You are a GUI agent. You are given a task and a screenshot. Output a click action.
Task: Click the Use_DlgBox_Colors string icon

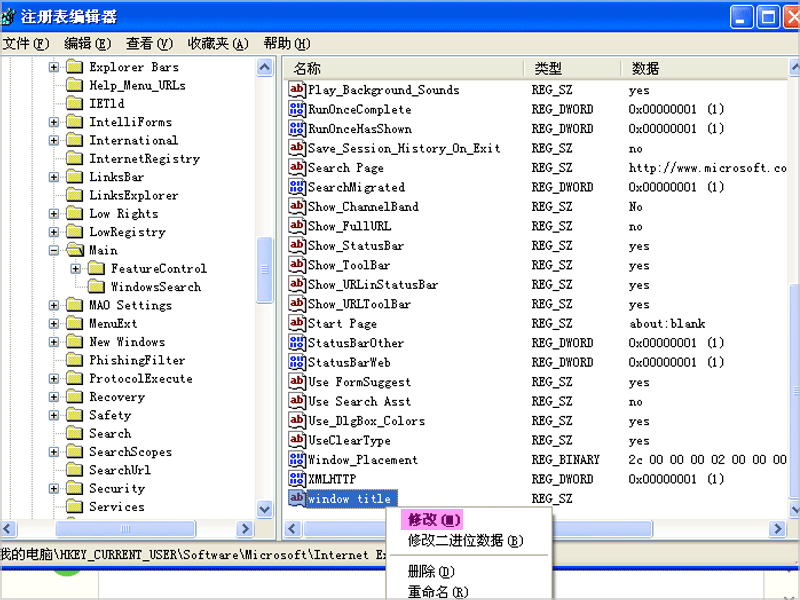[296, 420]
